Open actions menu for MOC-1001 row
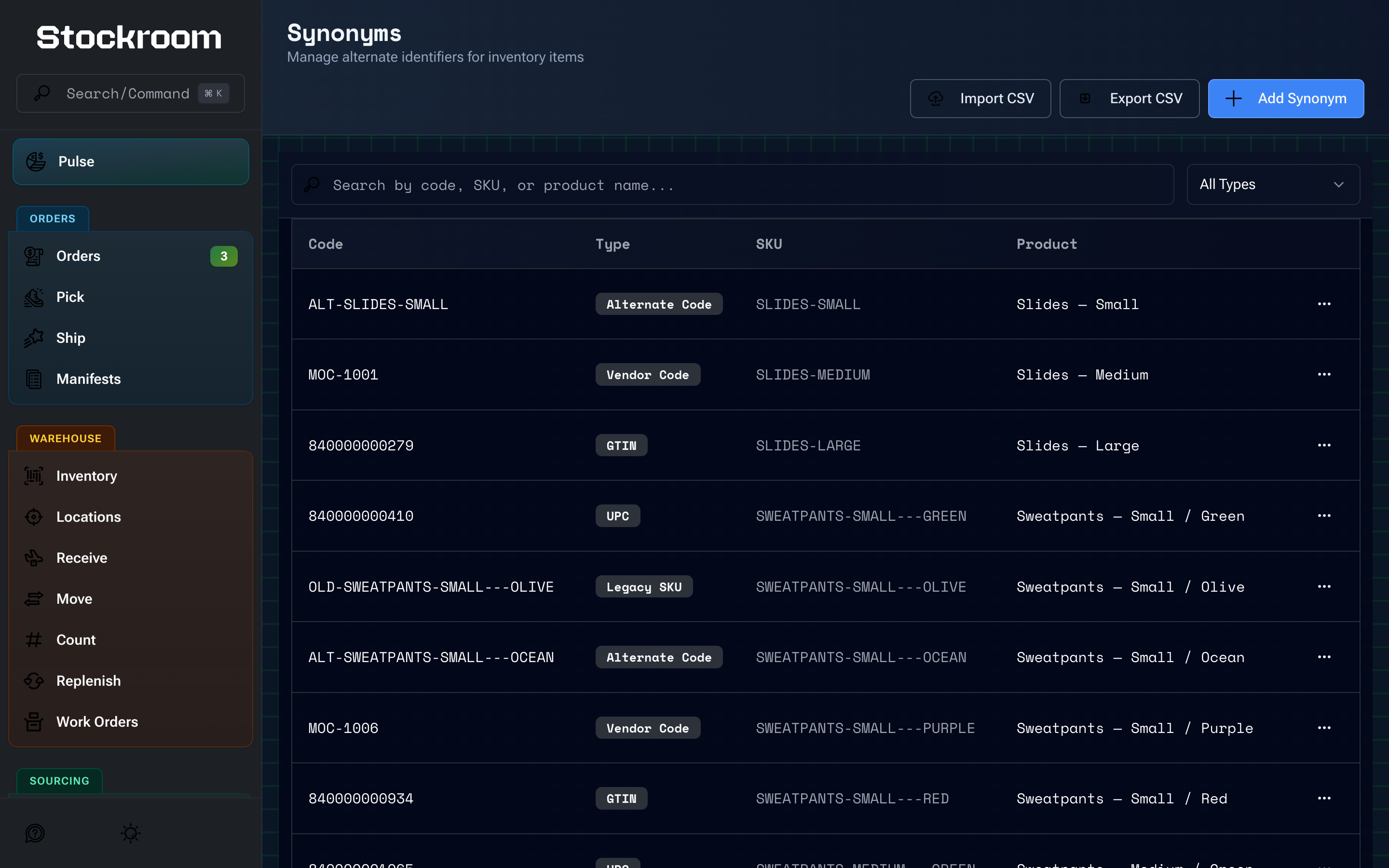This screenshot has height=868, width=1389. click(1323, 374)
